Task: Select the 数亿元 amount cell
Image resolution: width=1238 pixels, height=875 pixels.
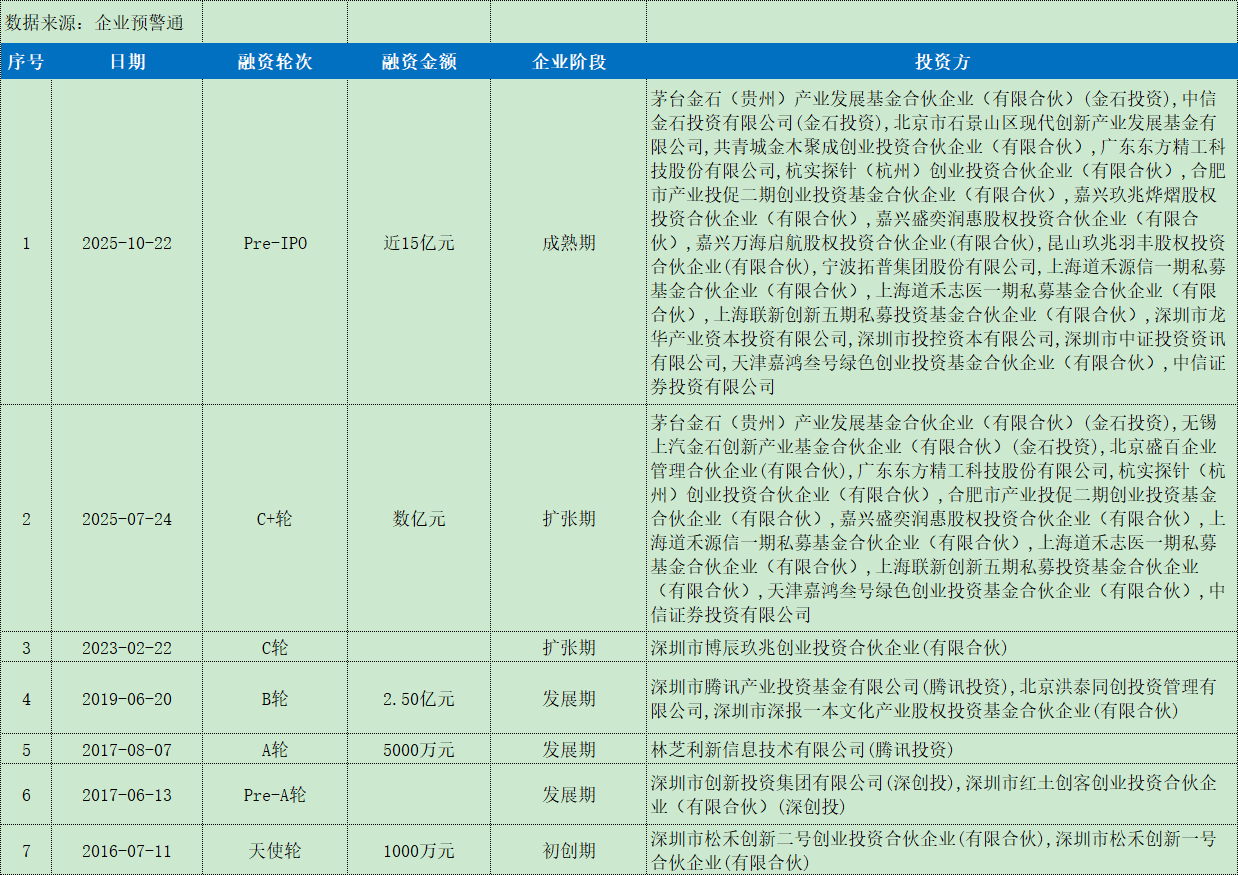Action: (x=420, y=519)
